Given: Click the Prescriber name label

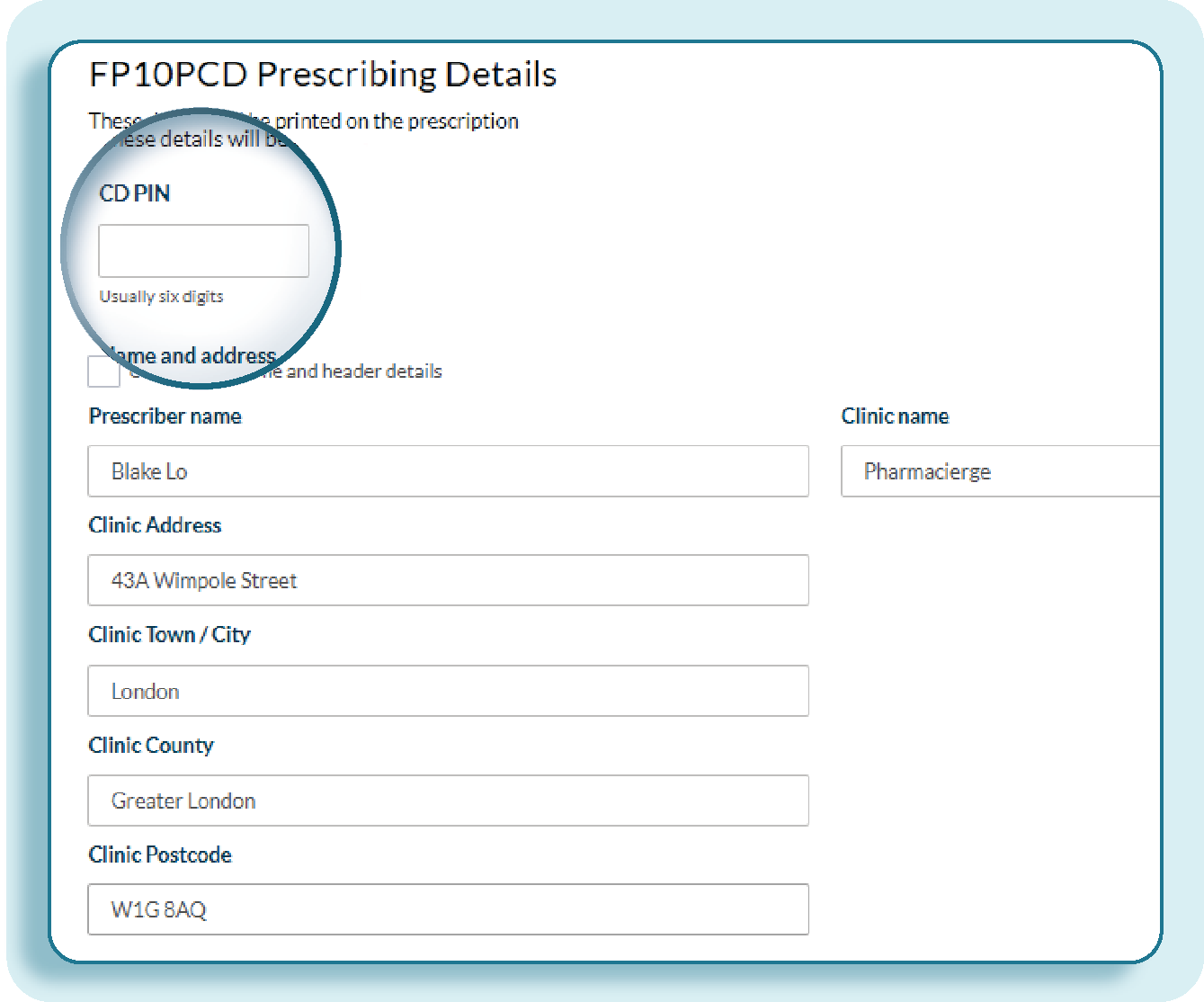Looking at the screenshot, I should tap(165, 416).
